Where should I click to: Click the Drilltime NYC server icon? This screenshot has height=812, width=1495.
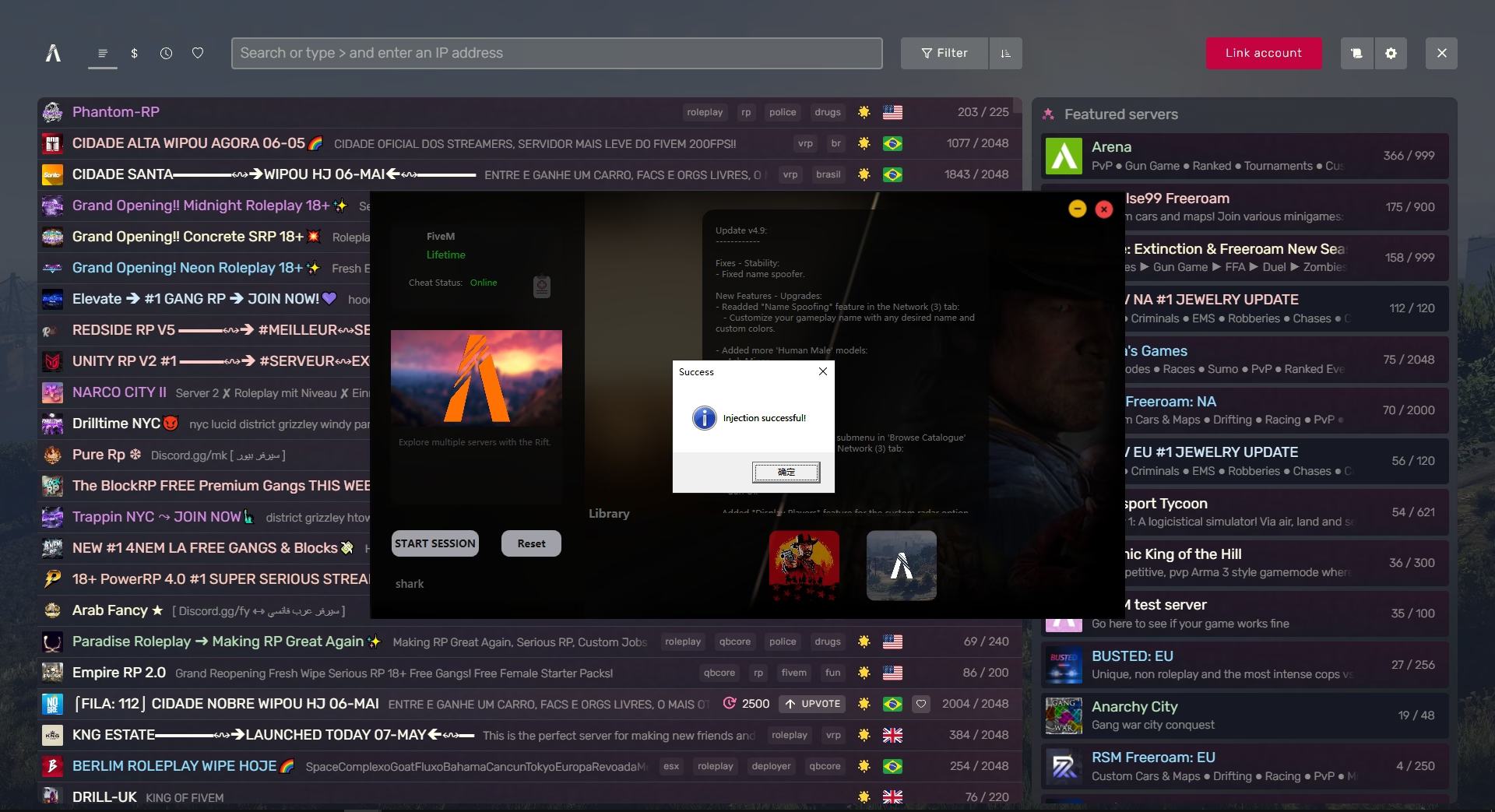(52, 424)
